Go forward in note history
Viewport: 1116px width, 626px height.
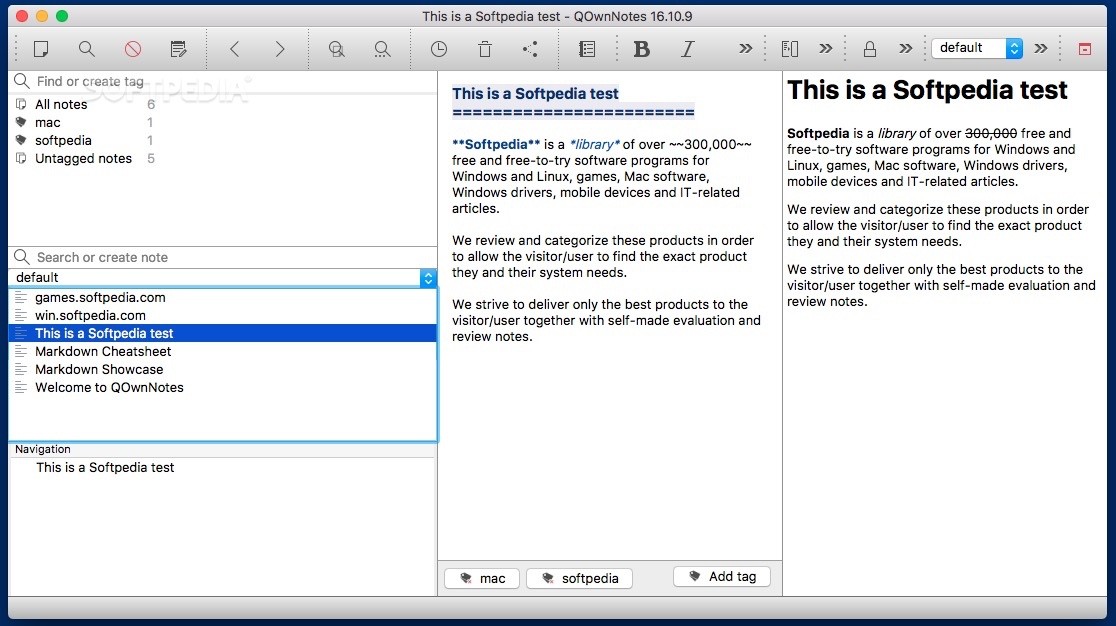click(280, 48)
